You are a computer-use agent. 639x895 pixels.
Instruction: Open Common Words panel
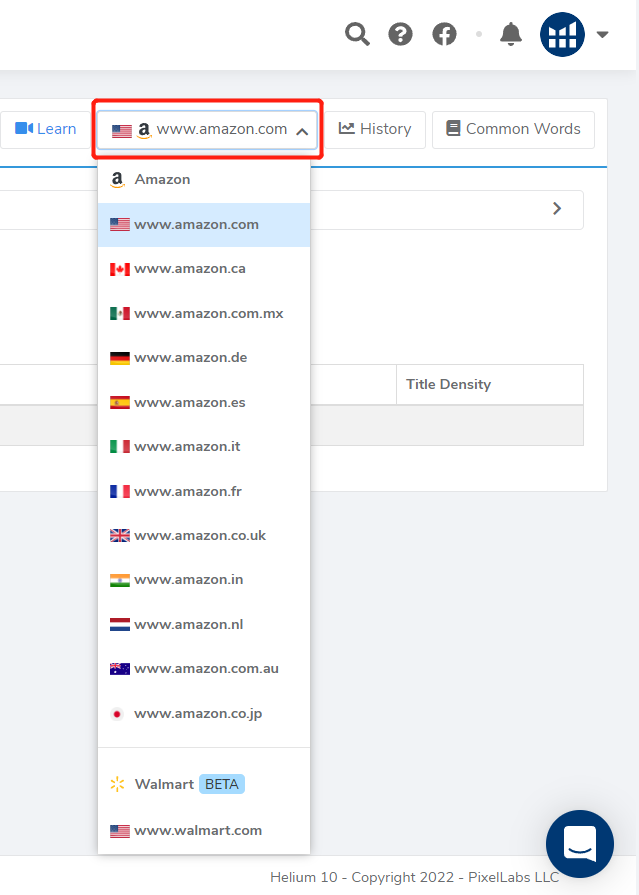point(513,129)
